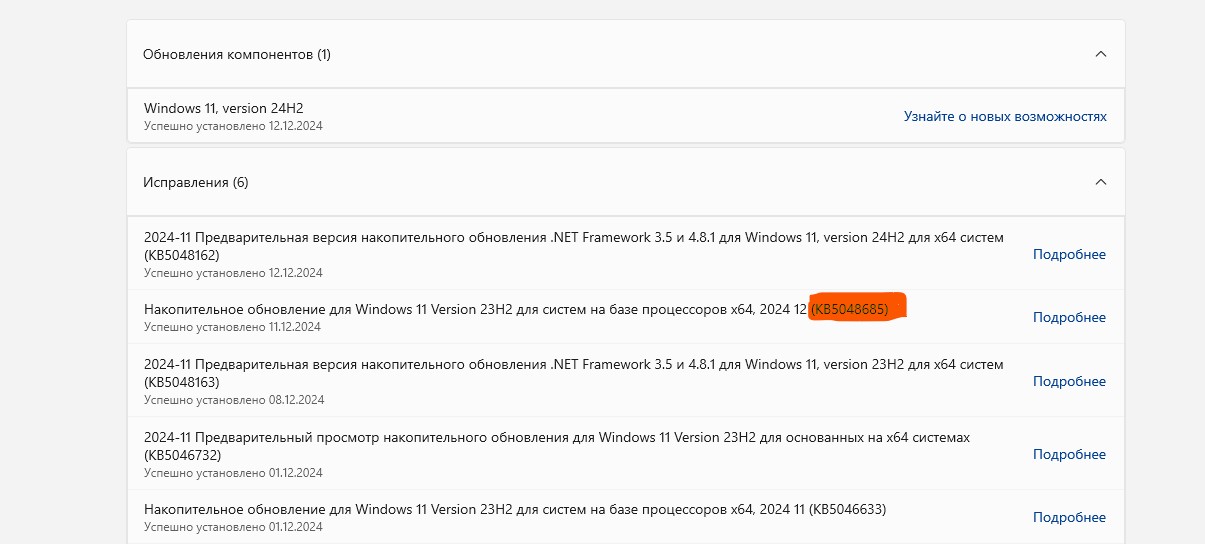Select the KB5046633 cumulative update title
Screen dimensions: 1205x544
(514, 509)
